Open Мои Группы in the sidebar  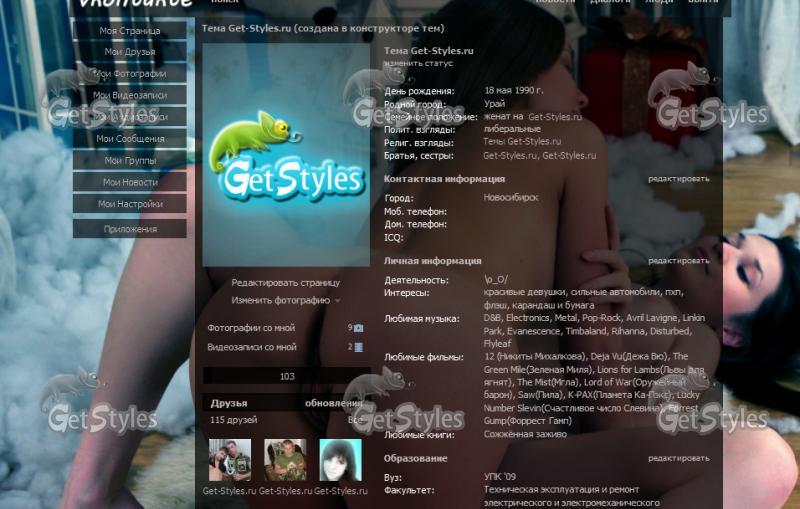[130, 161]
